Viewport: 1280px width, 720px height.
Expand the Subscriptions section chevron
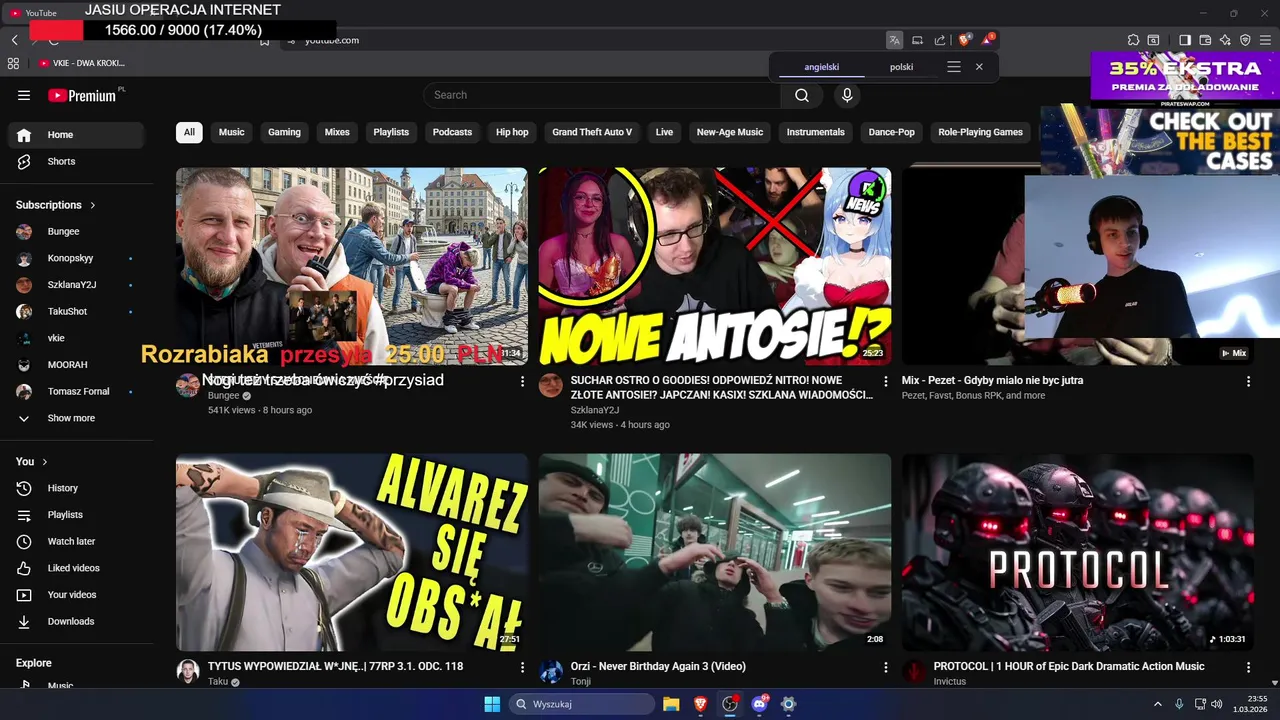tap(93, 205)
